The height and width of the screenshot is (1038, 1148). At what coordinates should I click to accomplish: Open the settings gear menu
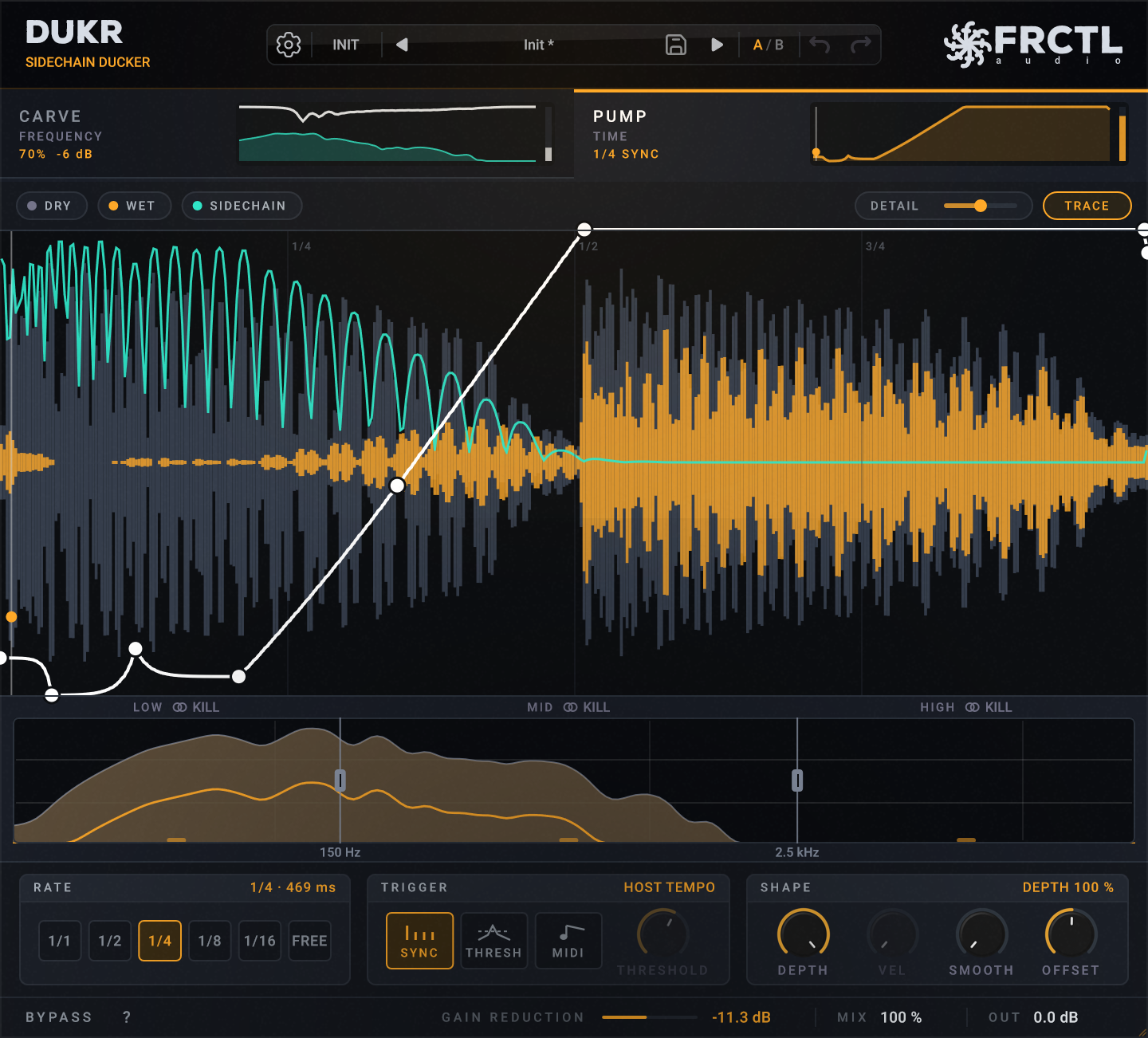(289, 45)
